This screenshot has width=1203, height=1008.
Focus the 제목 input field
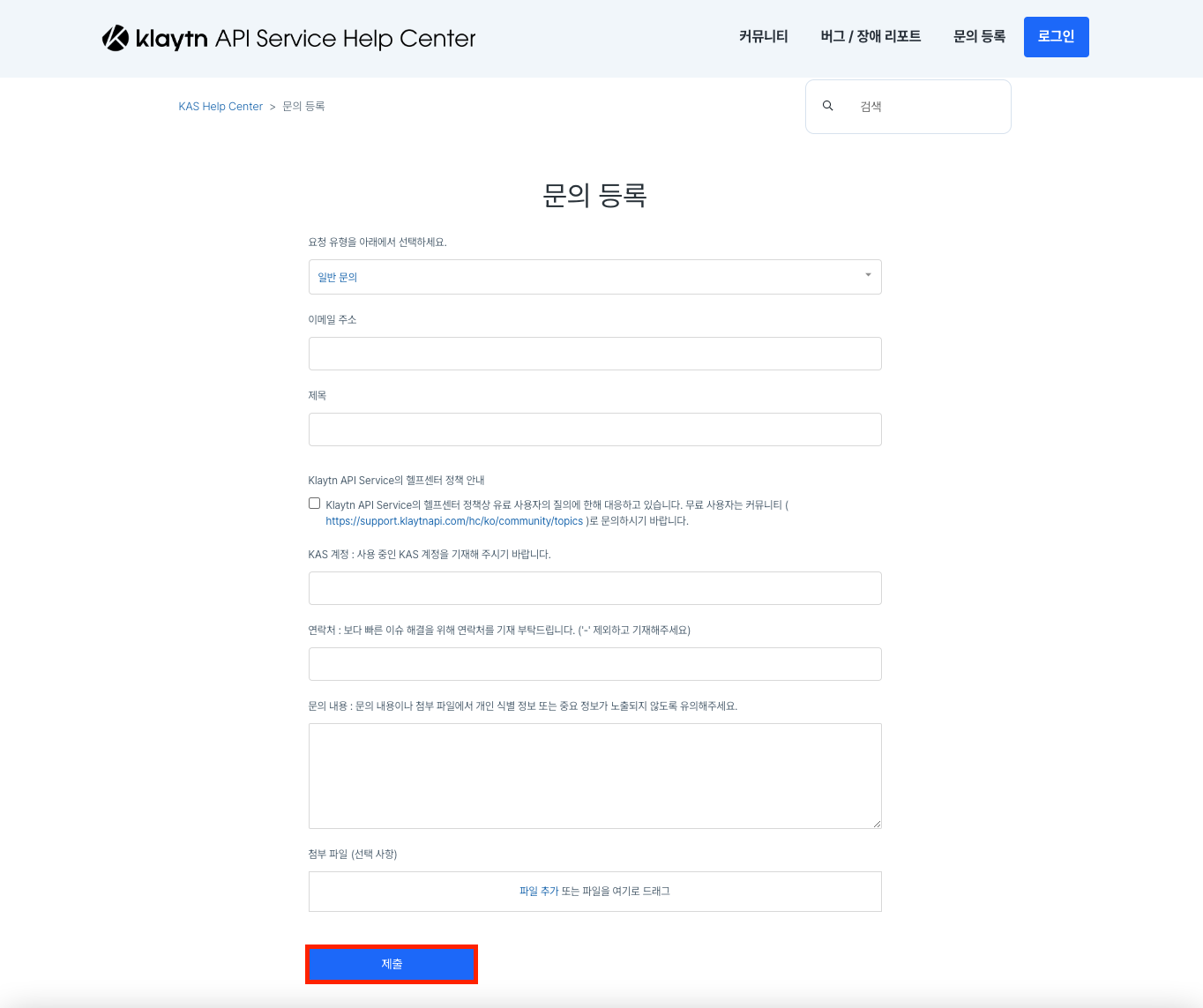point(595,429)
